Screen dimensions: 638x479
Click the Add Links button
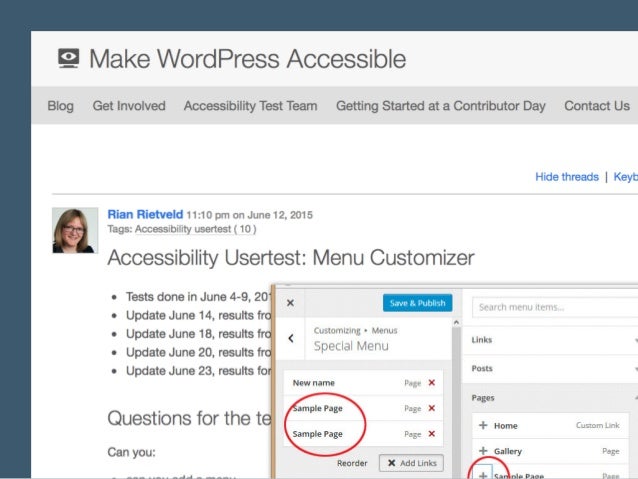[x=411, y=463]
